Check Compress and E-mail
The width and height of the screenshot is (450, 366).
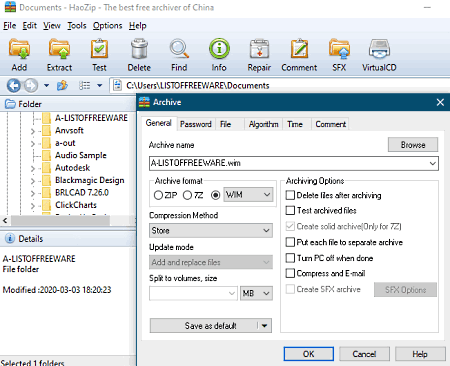(290, 273)
